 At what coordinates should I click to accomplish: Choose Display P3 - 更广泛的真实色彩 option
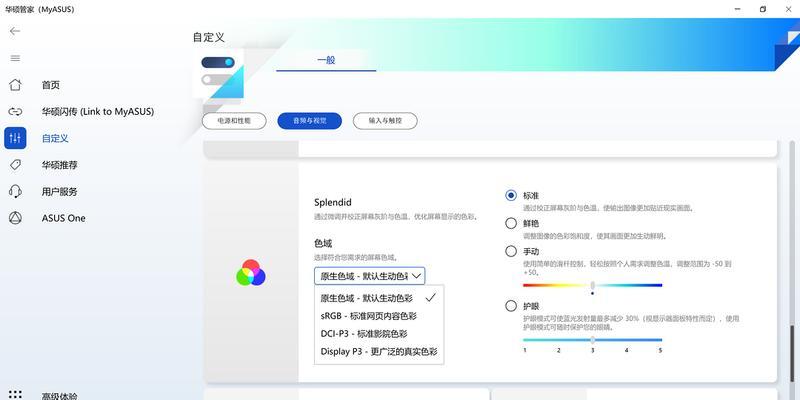tap(379, 352)
